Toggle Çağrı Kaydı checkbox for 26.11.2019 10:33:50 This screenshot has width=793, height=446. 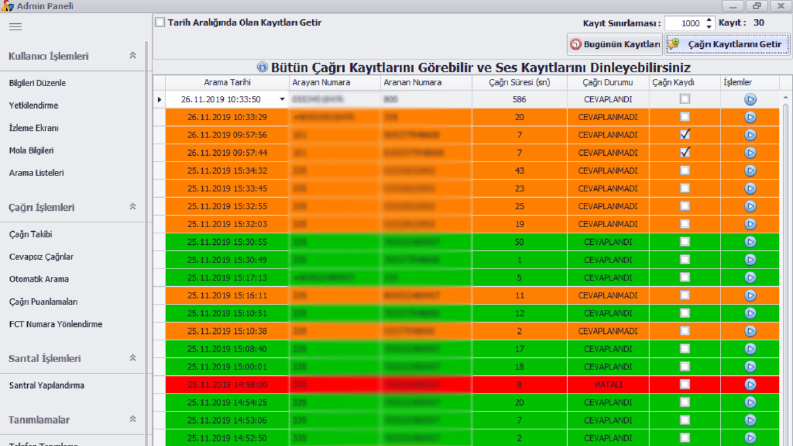pyautogui.click(x=685, y=99)
